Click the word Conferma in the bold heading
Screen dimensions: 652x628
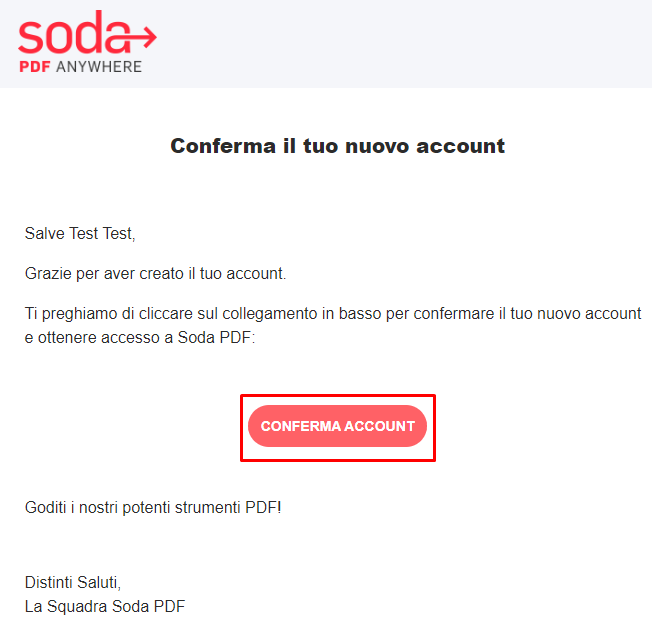[223, 146]
